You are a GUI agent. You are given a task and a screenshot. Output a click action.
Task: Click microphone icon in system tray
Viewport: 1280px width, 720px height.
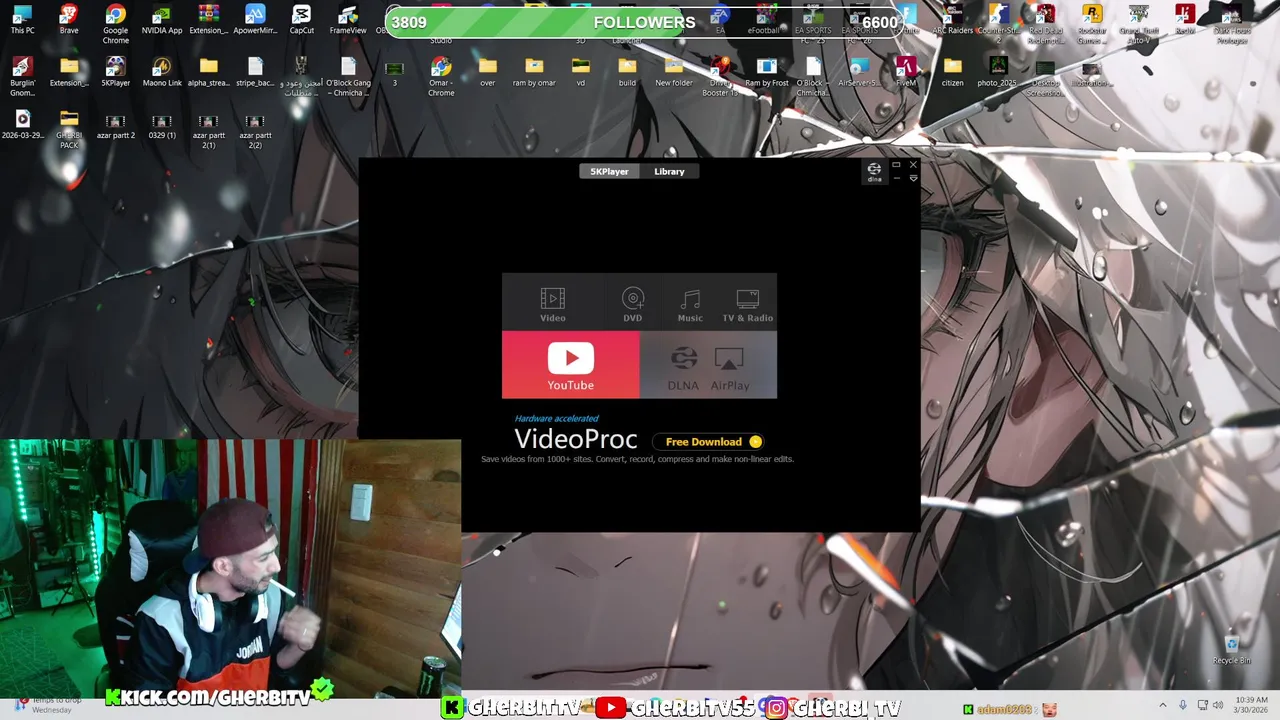point(1183,705)
